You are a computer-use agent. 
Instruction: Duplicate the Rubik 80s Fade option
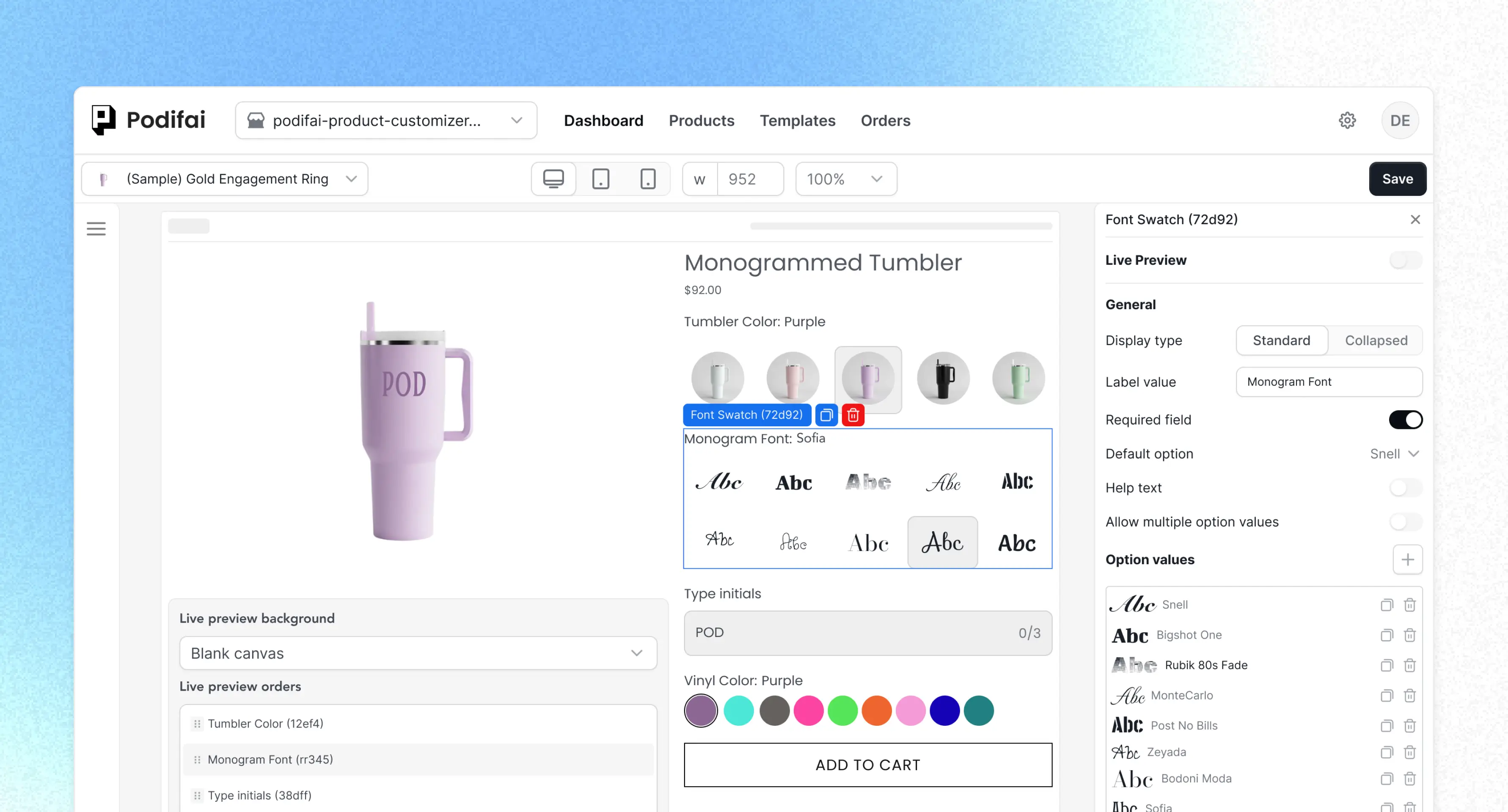(x=1386, y=666)
